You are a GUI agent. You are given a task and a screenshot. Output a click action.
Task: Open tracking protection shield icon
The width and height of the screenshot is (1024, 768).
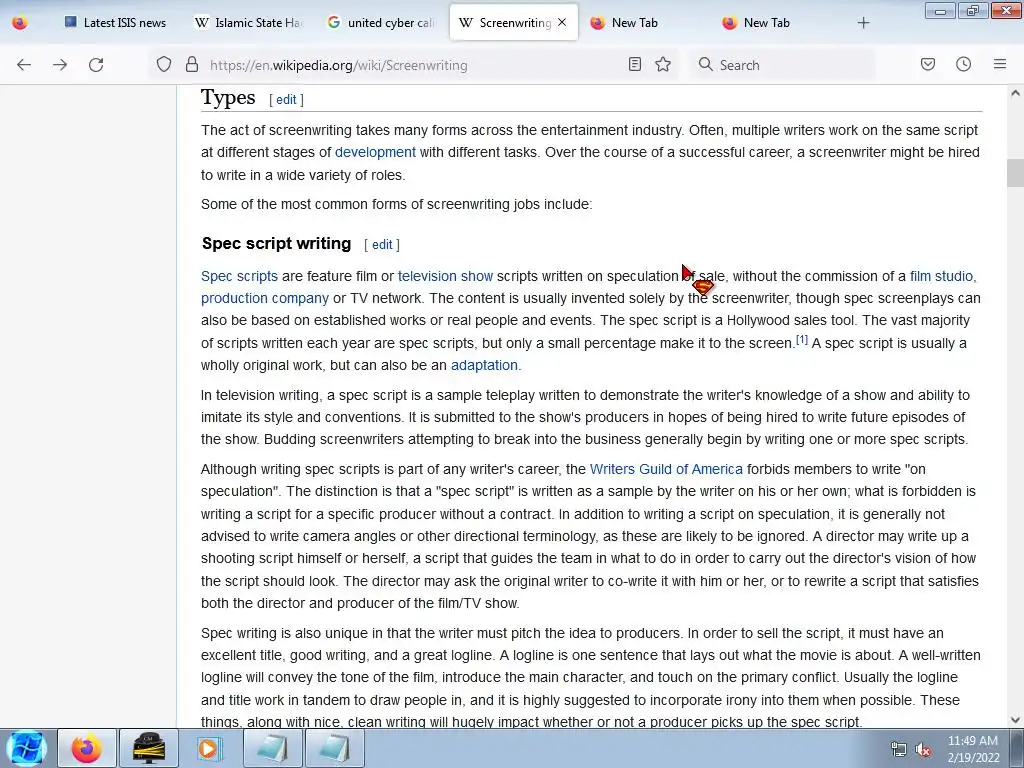tap(164, 64)
